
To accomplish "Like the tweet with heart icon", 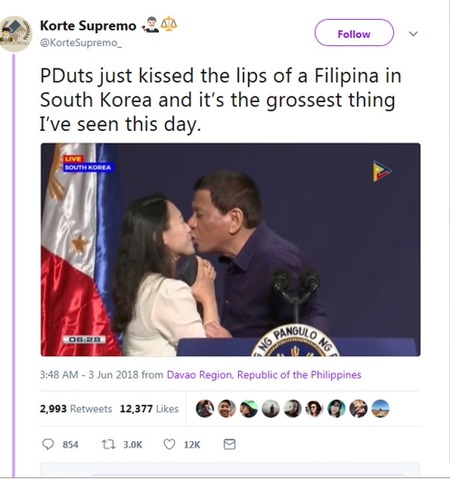I will [169, 444].
